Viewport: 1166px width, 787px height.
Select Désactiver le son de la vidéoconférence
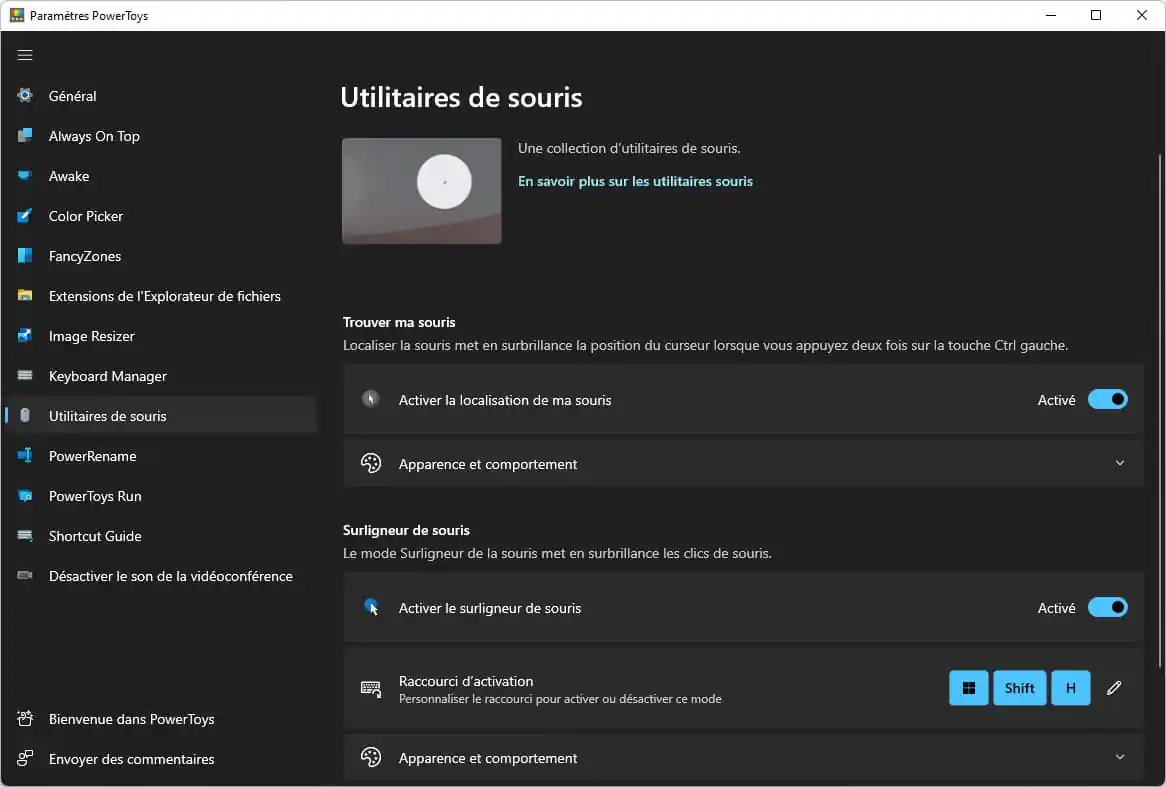tap(160, 576)
